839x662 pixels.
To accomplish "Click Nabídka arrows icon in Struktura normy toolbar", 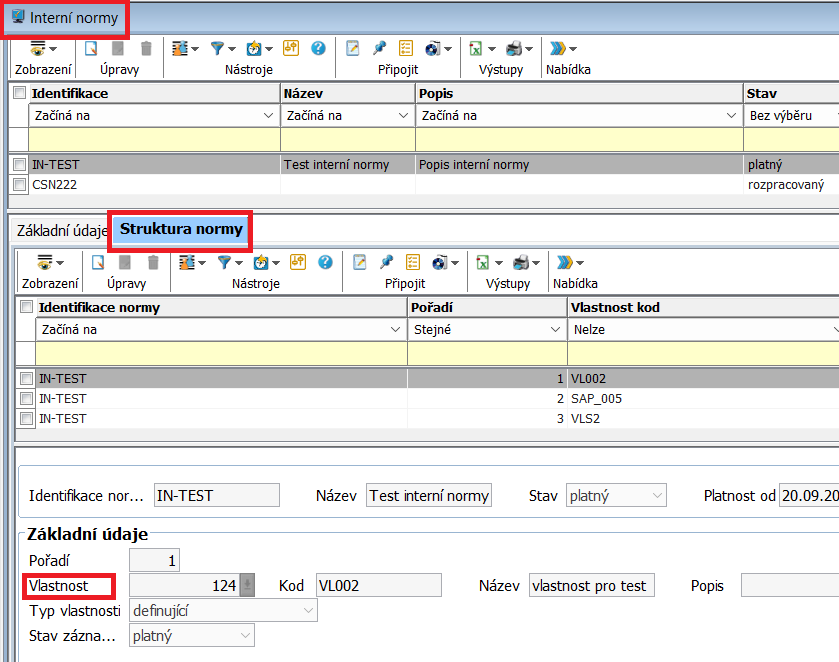I will pyautogui.click(x=566, y=262).
